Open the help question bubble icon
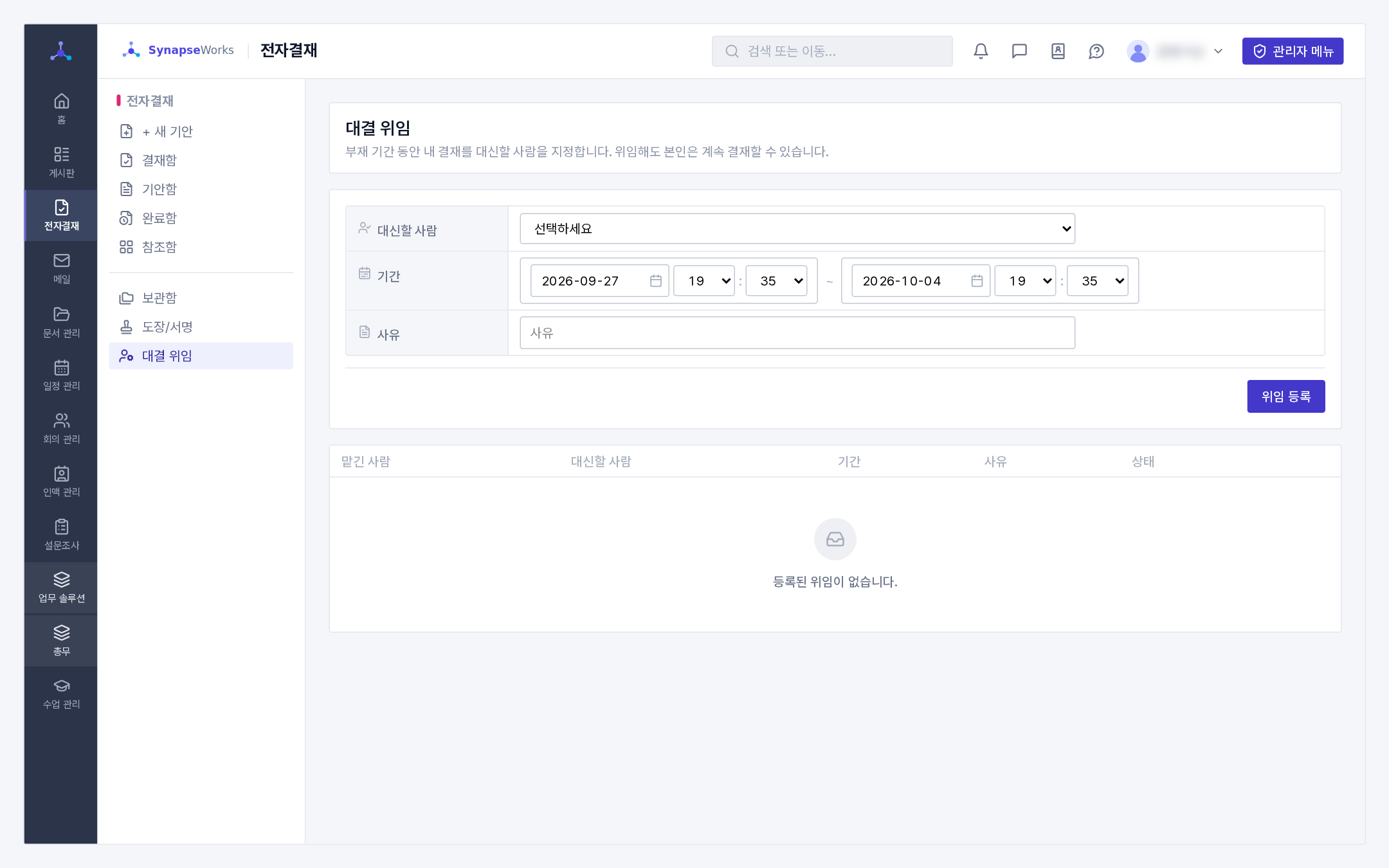The height and width of the screenshot is (868, 1389). coord(1096,51)
